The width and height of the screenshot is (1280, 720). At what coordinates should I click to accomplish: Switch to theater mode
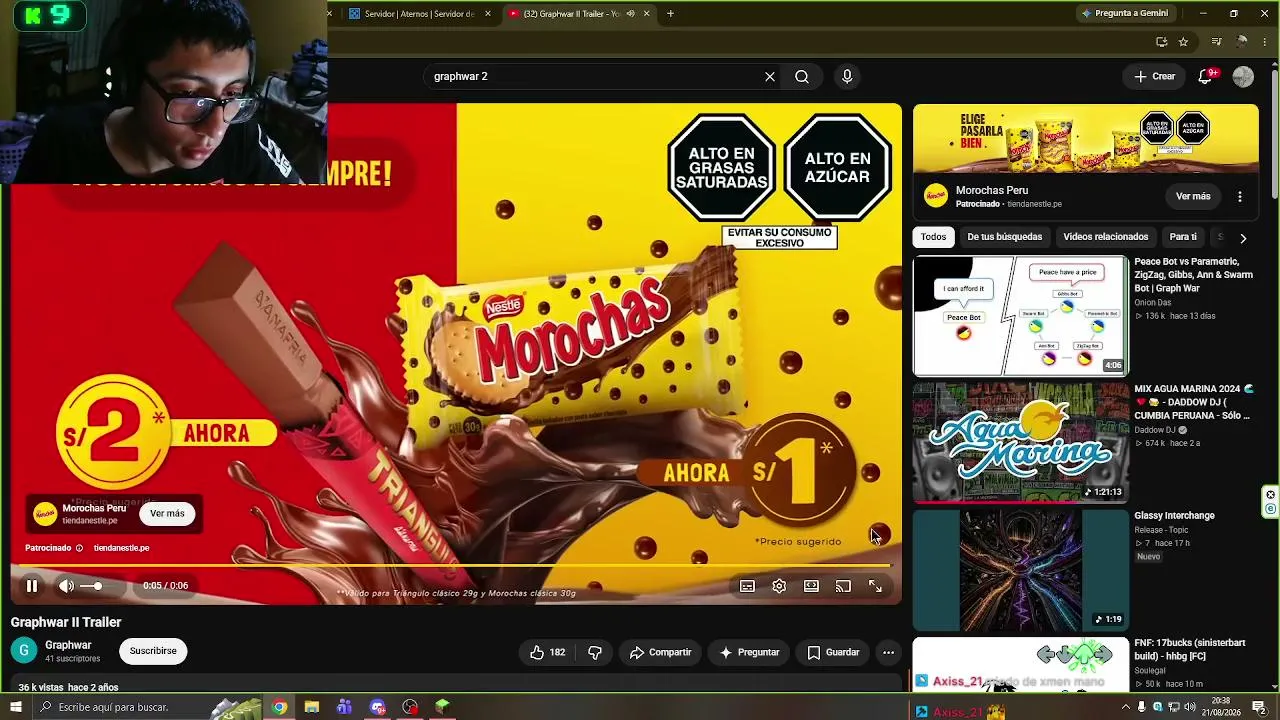(x=811, y=586)
